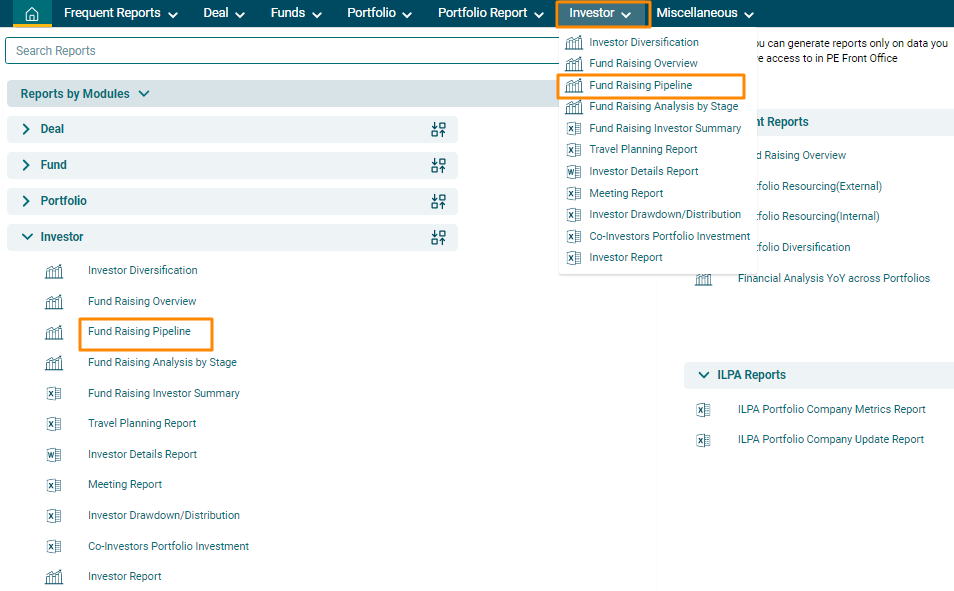Open Financial Analysis YoY across Portfolios report
The height and width of the screenshot is (591, 954).
(833, 279)
